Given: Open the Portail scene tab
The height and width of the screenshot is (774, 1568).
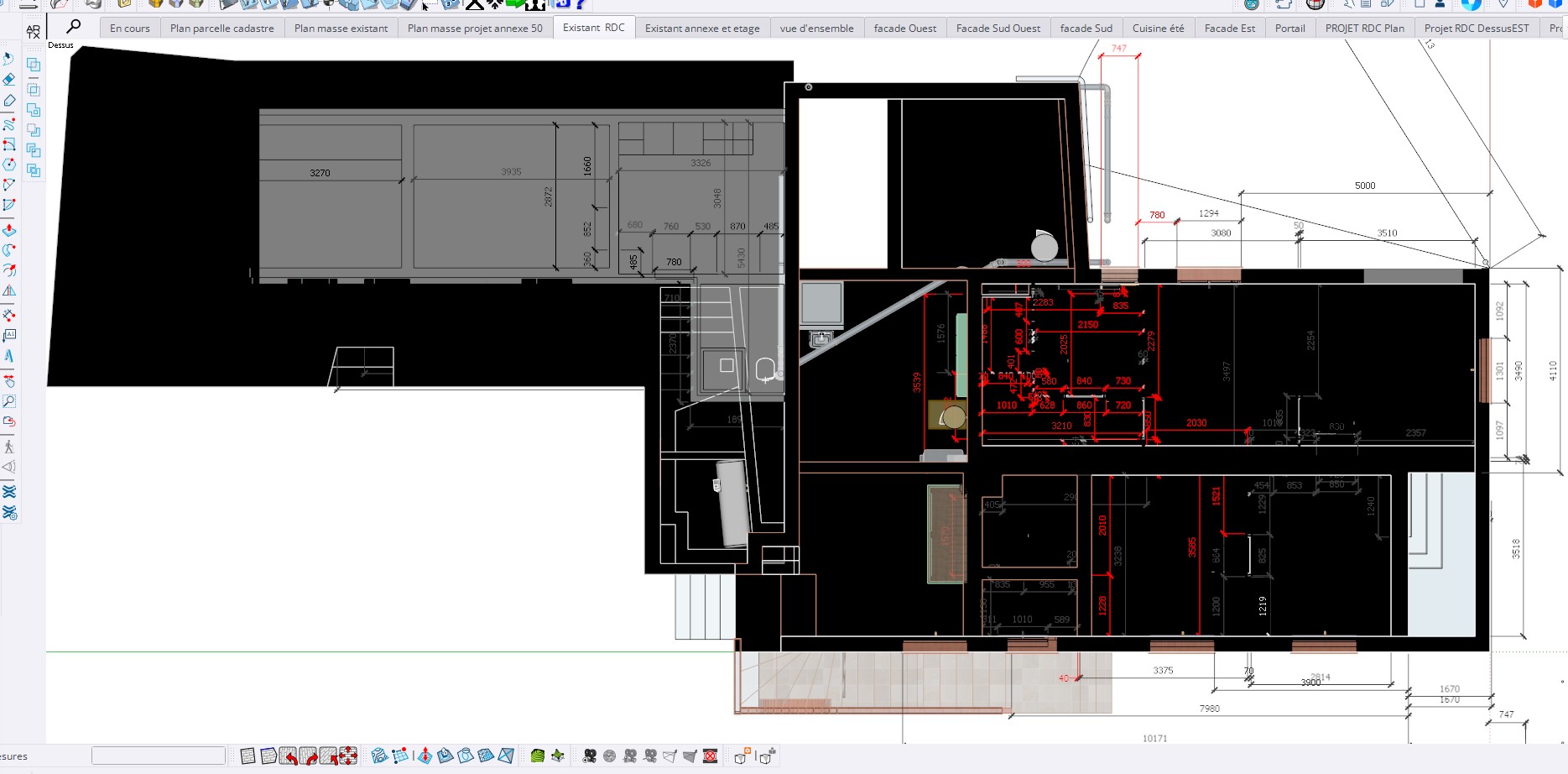Looking at the screenshot, I should click(x=1290, y=28).
